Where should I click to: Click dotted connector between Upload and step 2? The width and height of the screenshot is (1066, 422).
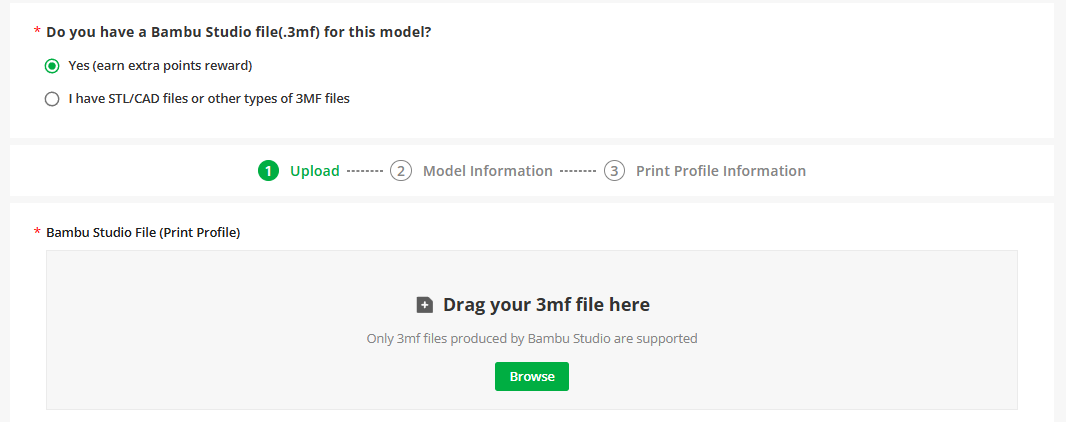365,171
